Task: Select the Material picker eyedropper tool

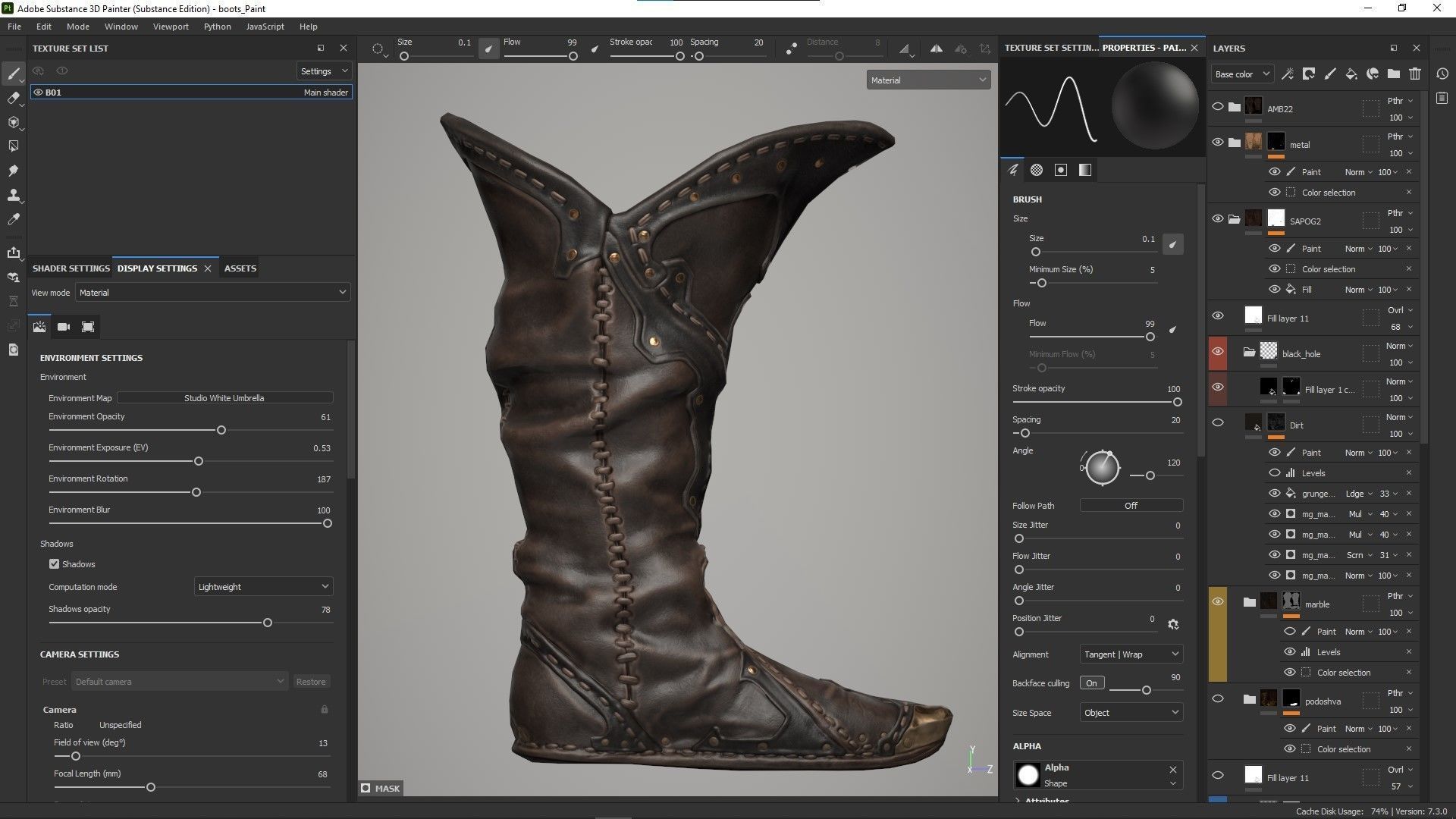Action: click(13, 219)
